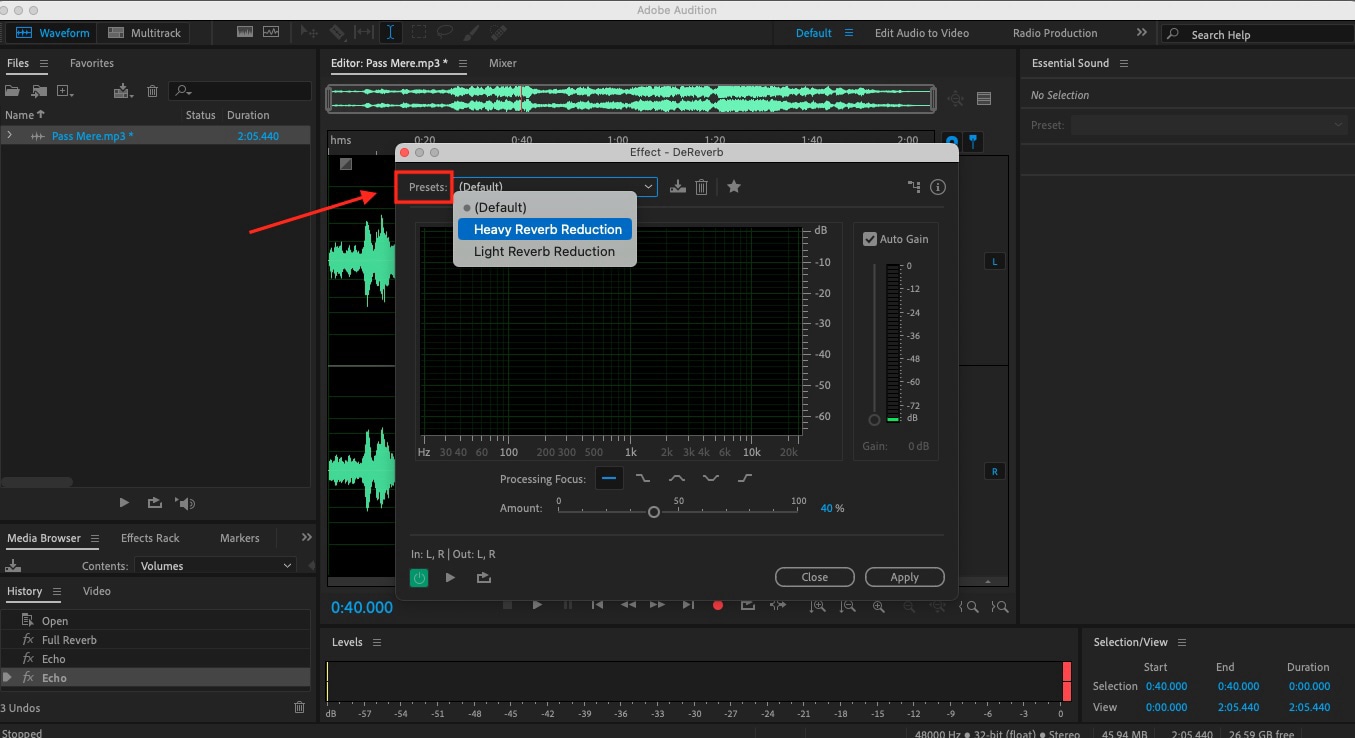Choose Heavy Reverb Reduction preset

545,229
